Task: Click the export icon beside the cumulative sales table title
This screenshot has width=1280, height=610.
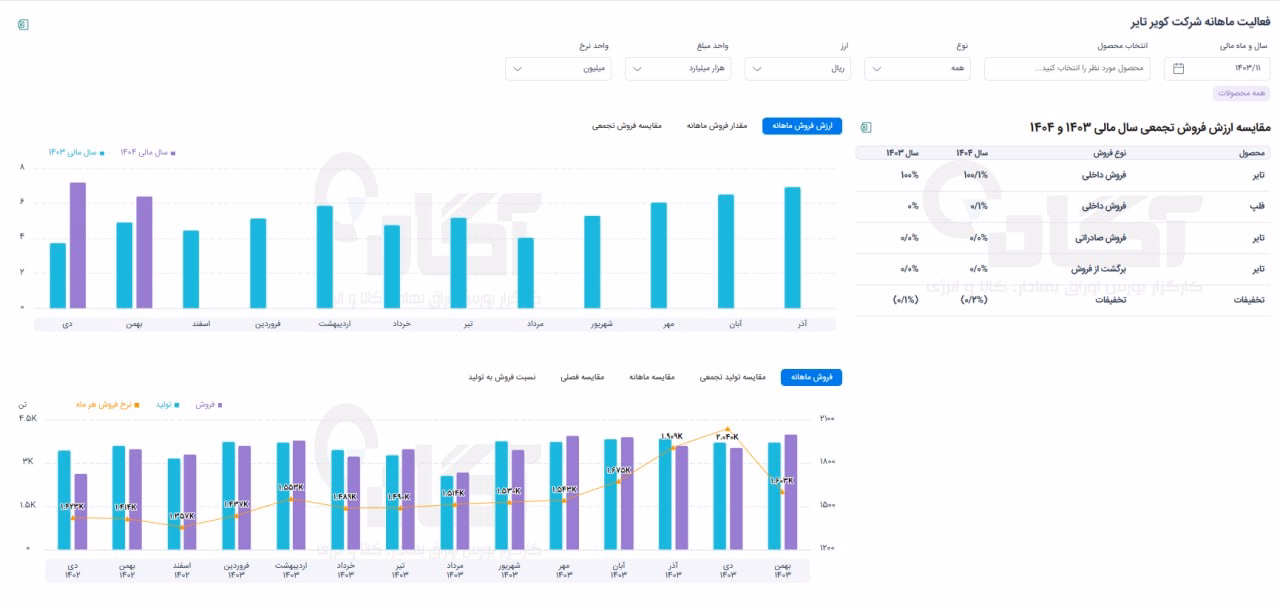Action: point(866,127)
